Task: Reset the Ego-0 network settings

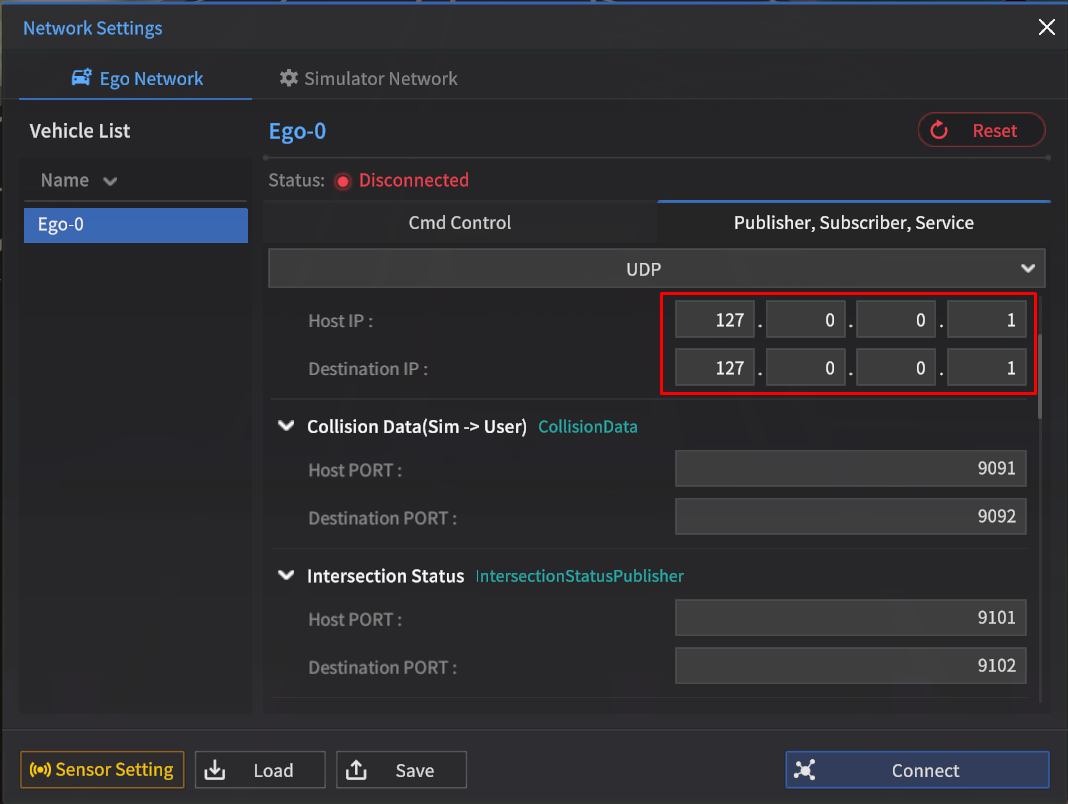Action: coord(981,130)
